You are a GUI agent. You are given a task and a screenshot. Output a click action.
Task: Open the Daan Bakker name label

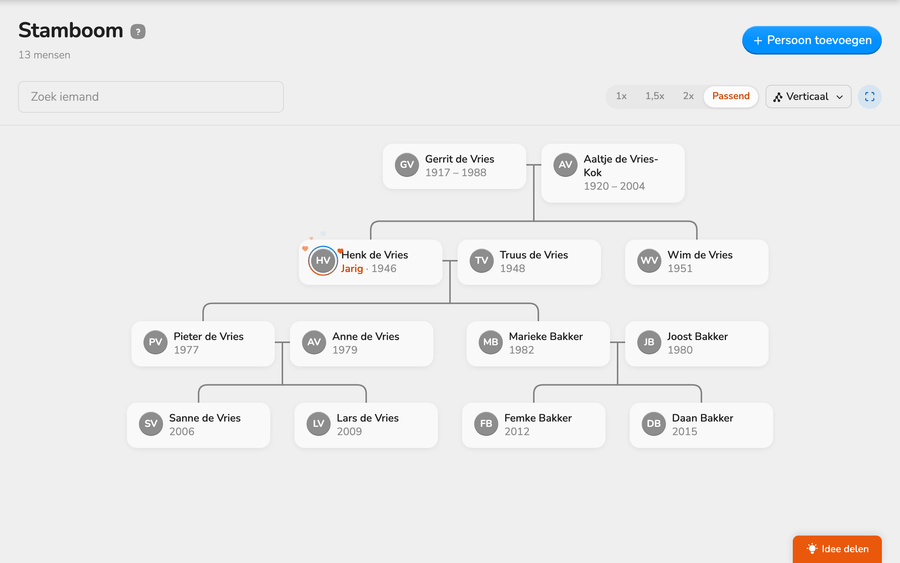(x=703, y=418)
